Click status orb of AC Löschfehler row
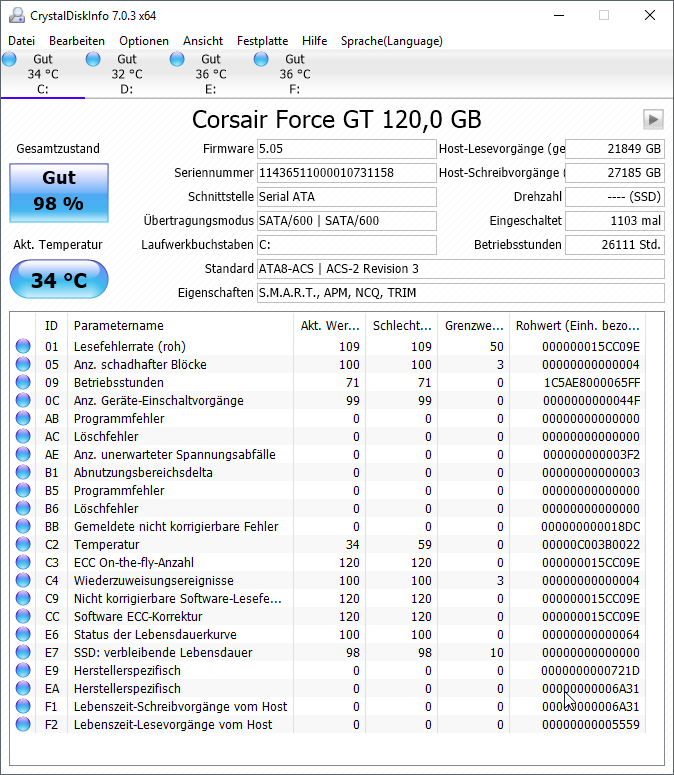This screenshot has width=674, height=775. (23, 436)
